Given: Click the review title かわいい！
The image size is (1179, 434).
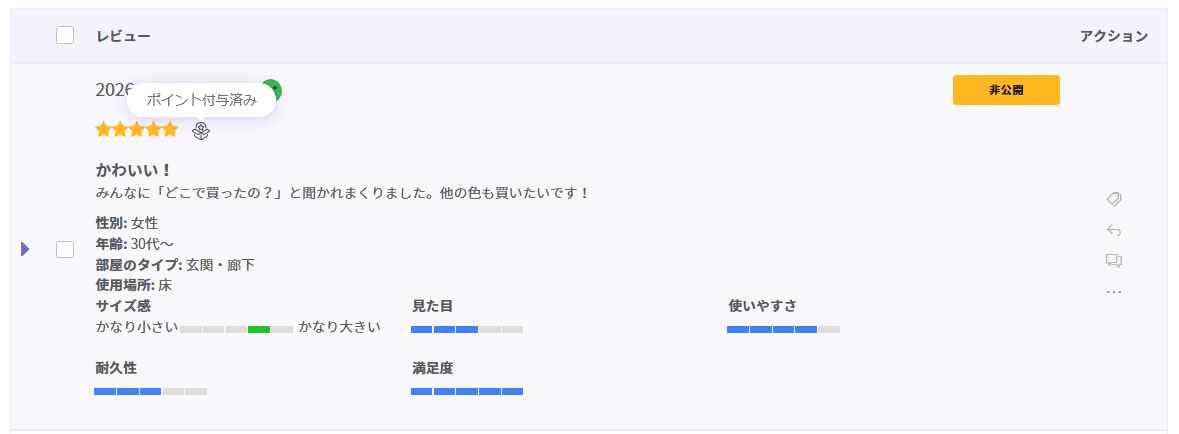Looking at the screenshot, I should (x=134, y=170).
